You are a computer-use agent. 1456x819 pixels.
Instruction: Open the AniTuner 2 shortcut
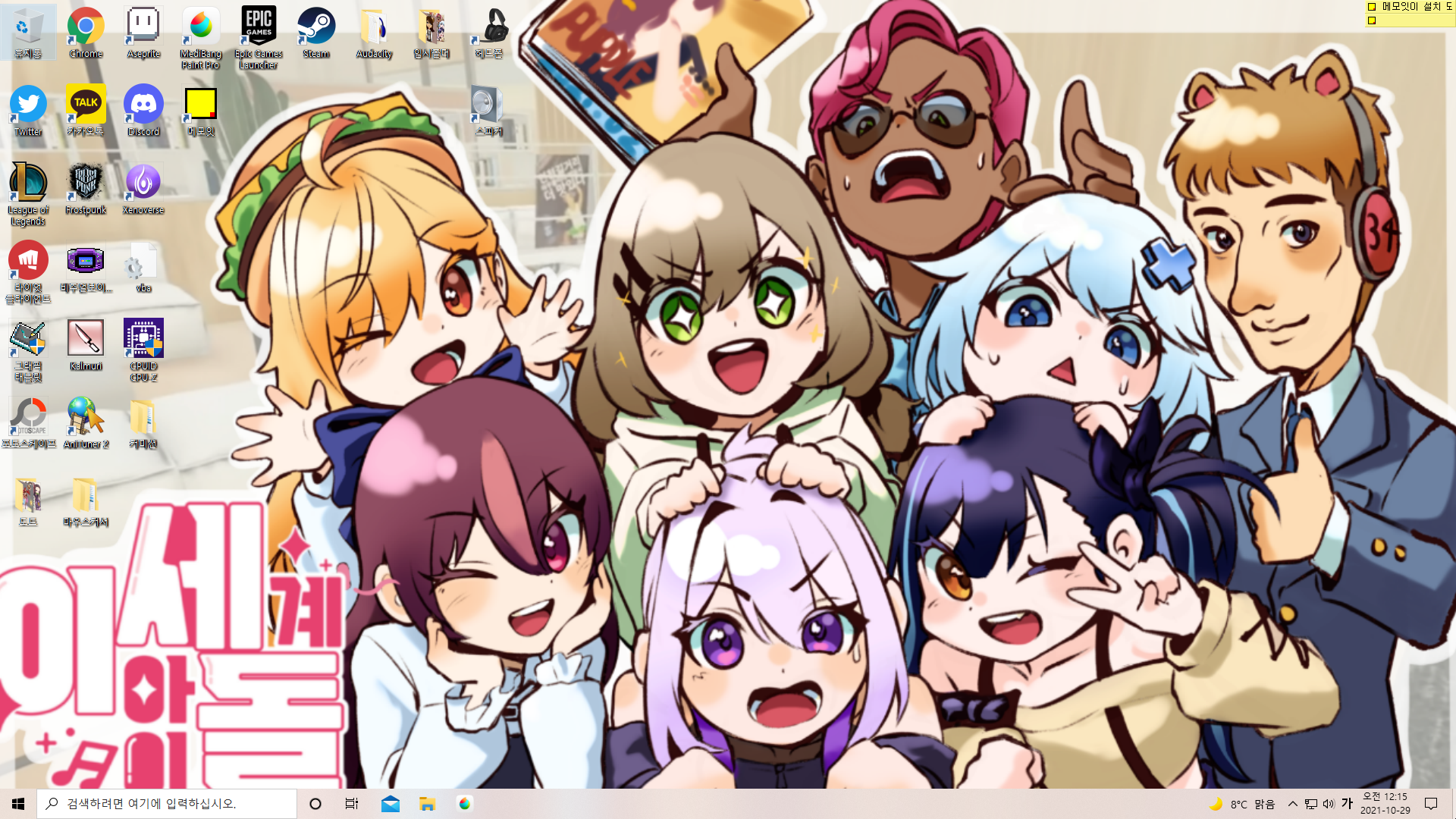(86, 423)
